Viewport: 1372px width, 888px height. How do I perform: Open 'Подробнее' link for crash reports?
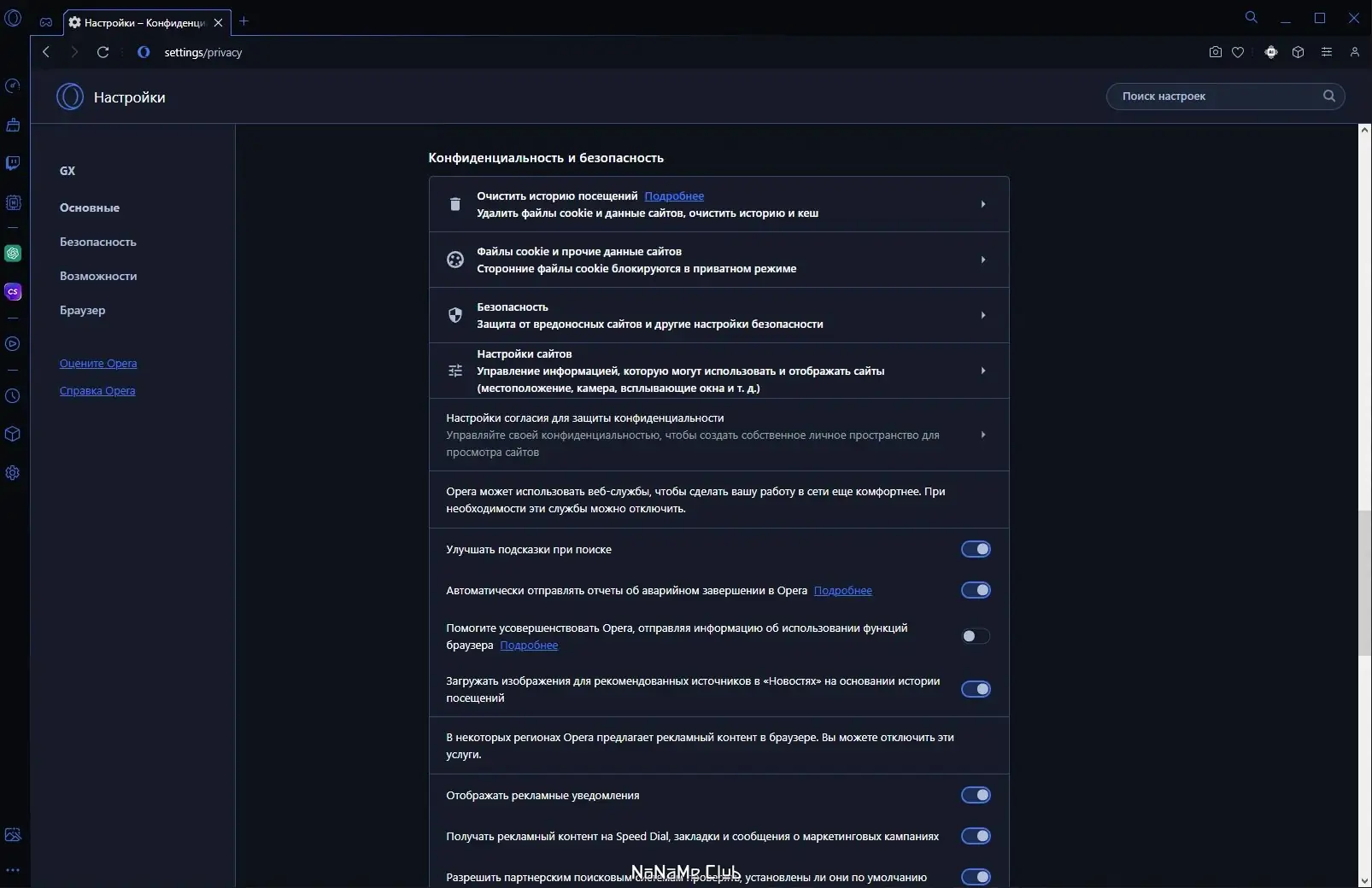click(x=843, y=590)
